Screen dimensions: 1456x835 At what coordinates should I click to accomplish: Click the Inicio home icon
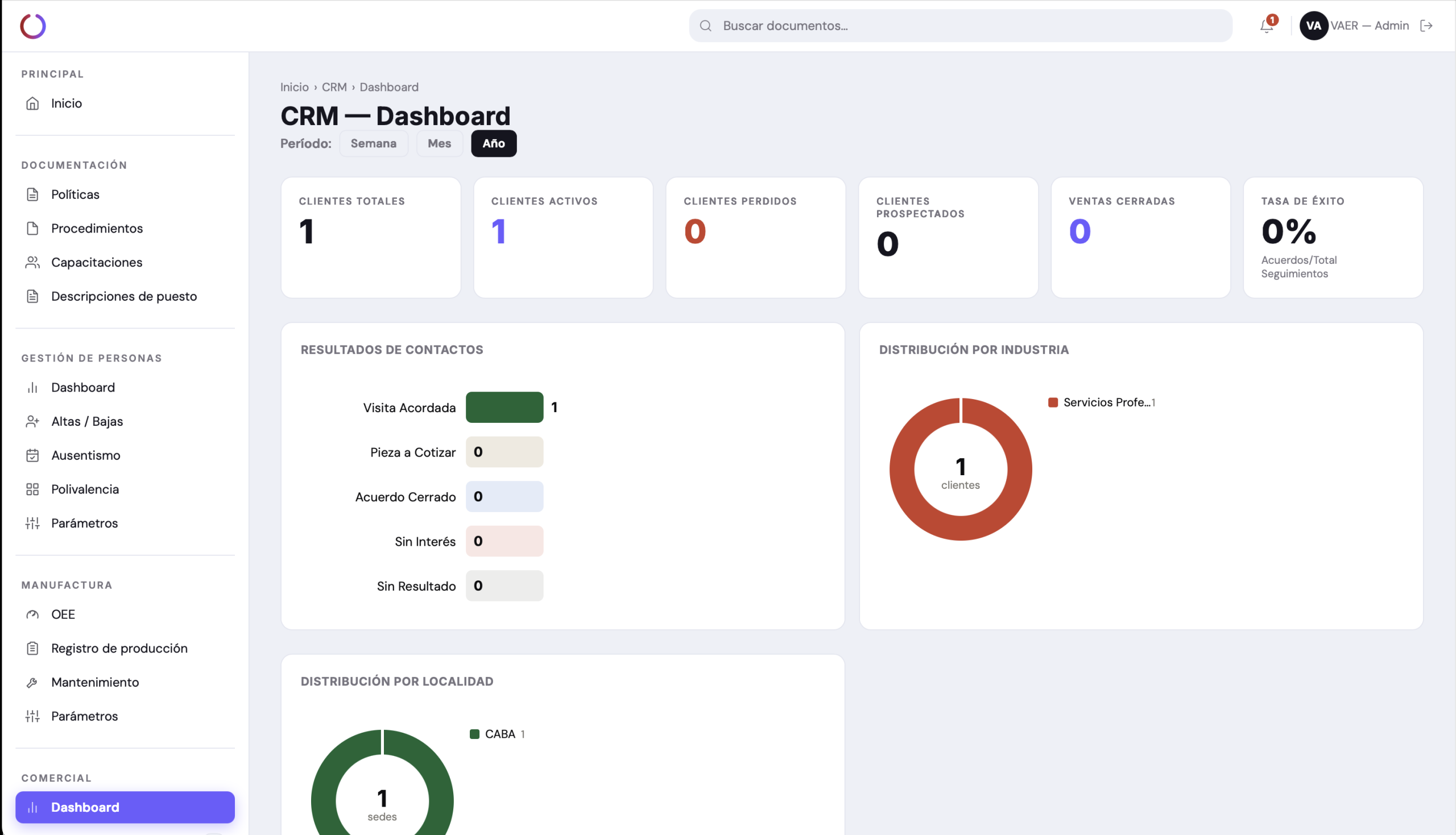point(32,103)
